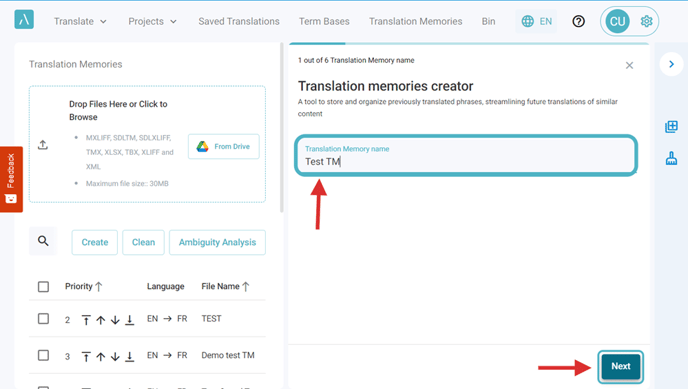This screenshot has width=688, height=389.
Task: Move Demo test TM row down
Action: 115,357
